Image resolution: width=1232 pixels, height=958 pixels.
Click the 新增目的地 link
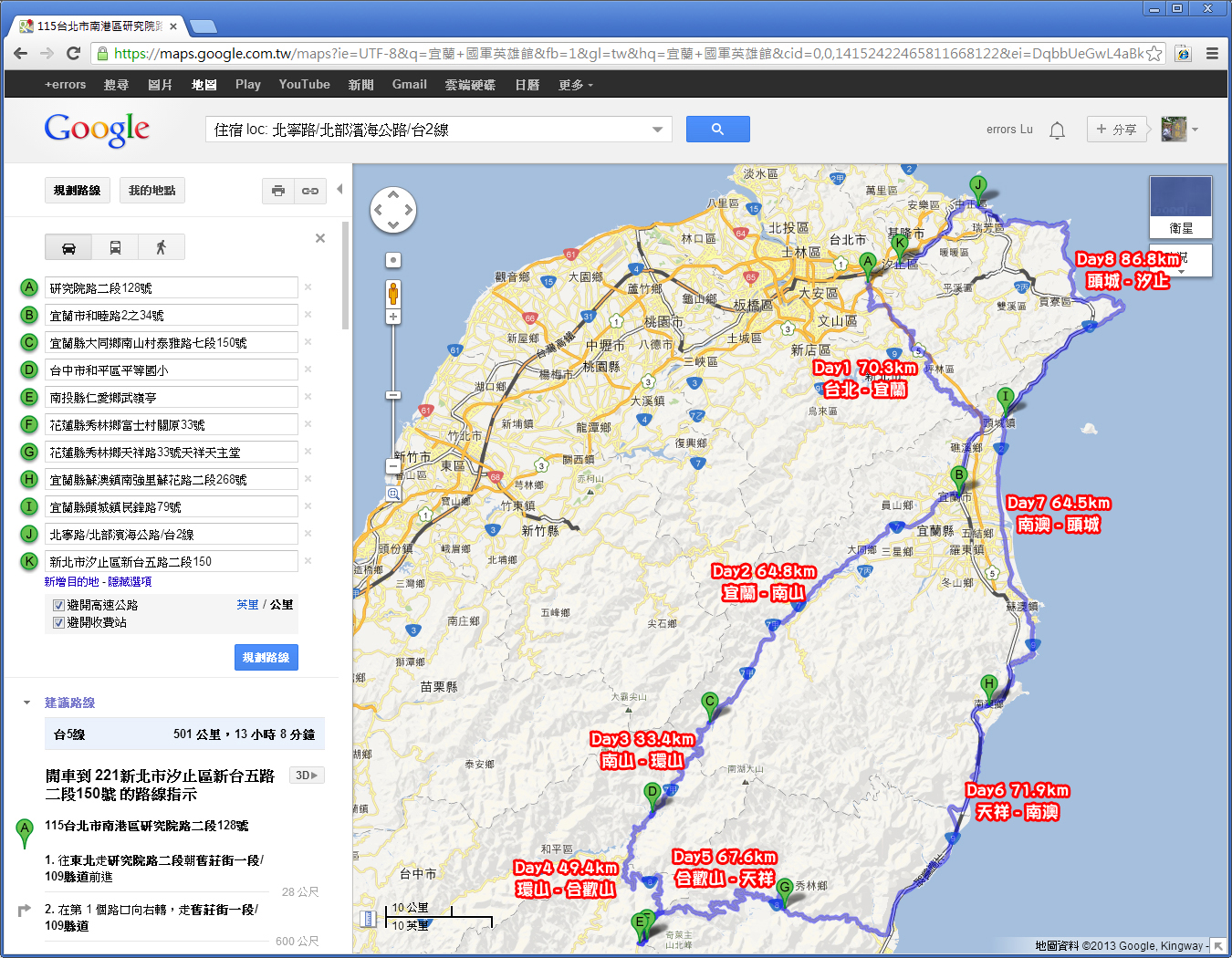(x=72, y=582)
